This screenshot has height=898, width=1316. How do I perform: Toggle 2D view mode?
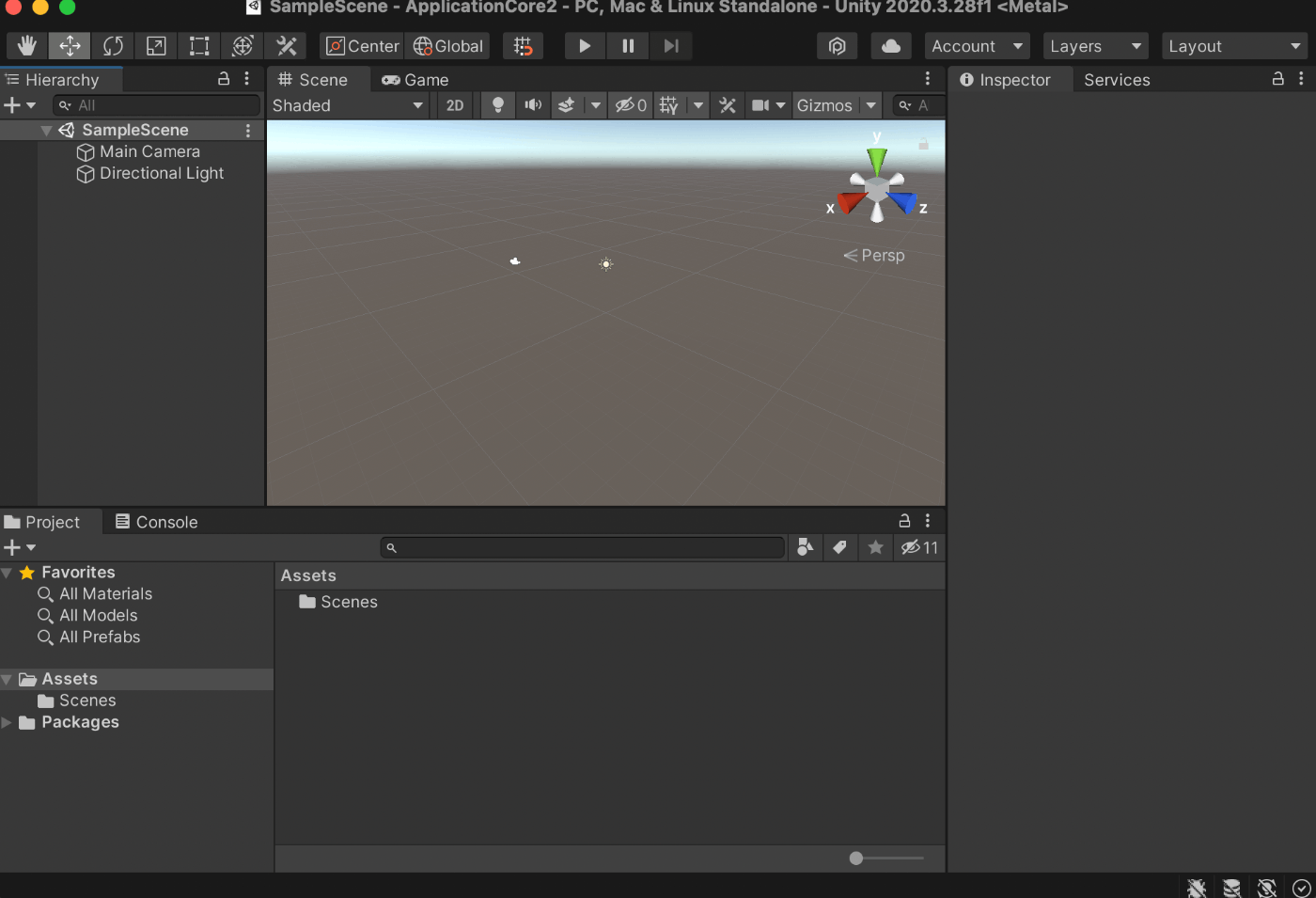click(455, 105)
